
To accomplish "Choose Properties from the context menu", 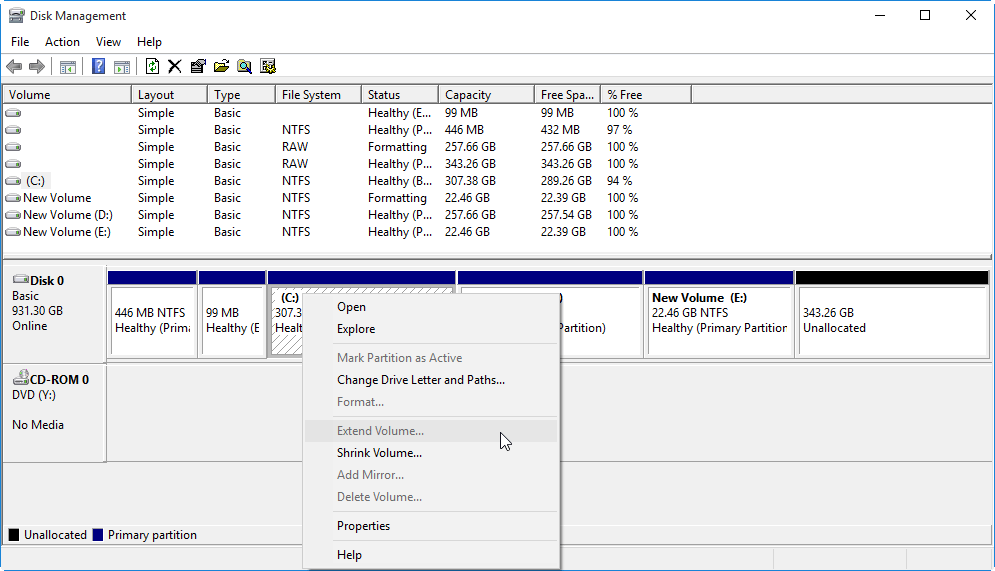I will click(x=432, y=526).
